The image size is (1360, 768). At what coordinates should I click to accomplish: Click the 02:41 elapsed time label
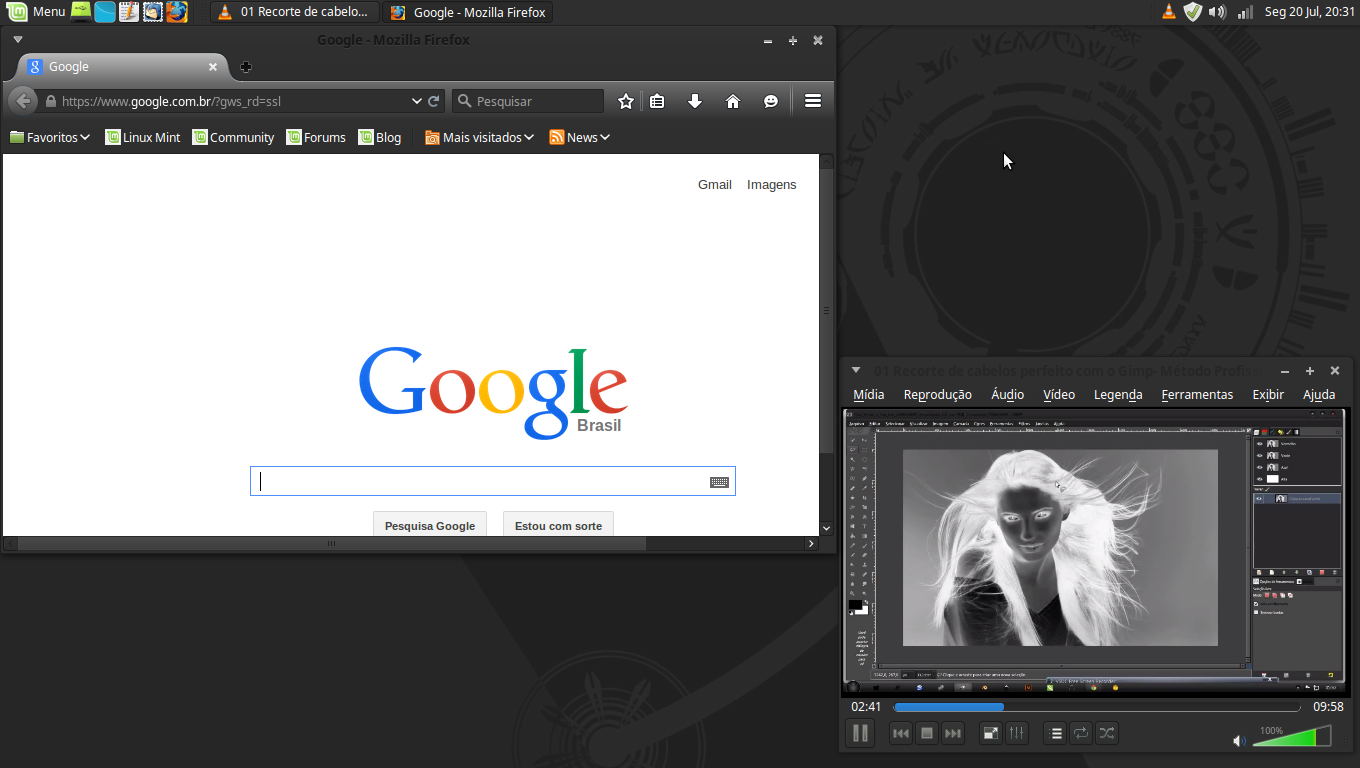(x=866, y=707)
